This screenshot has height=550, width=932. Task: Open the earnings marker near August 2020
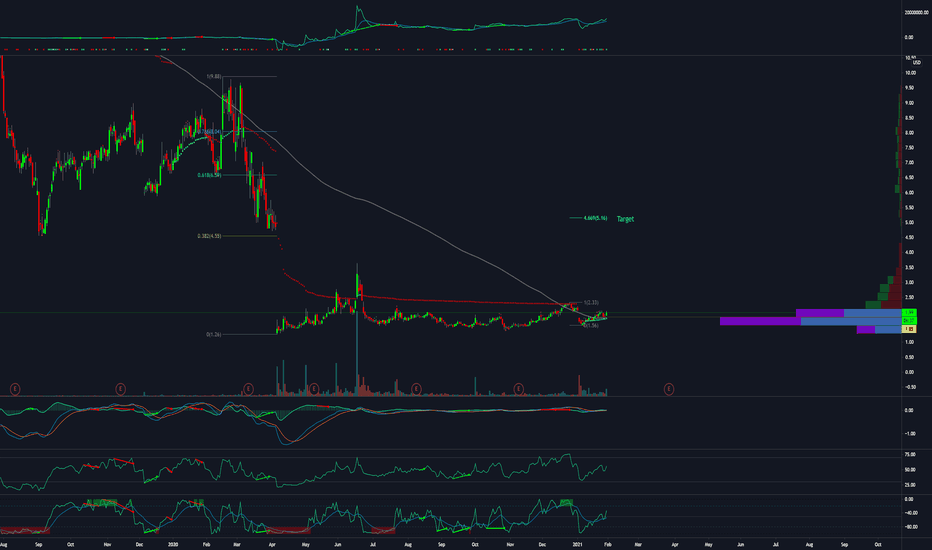pos(416,389)
